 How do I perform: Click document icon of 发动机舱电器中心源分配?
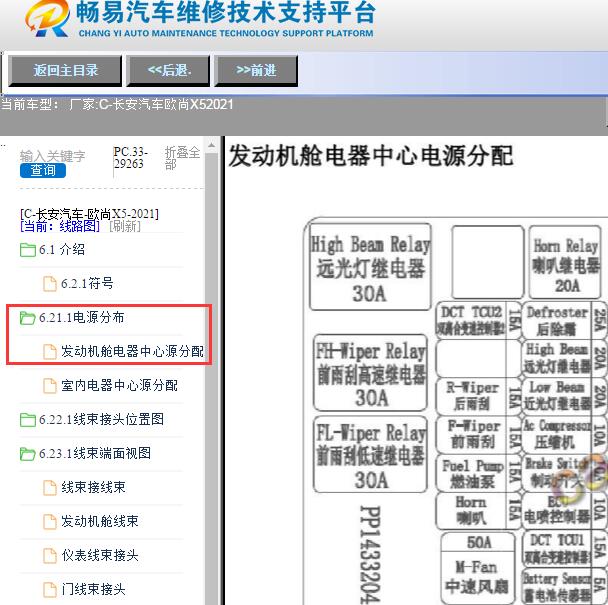pos(50,351)
